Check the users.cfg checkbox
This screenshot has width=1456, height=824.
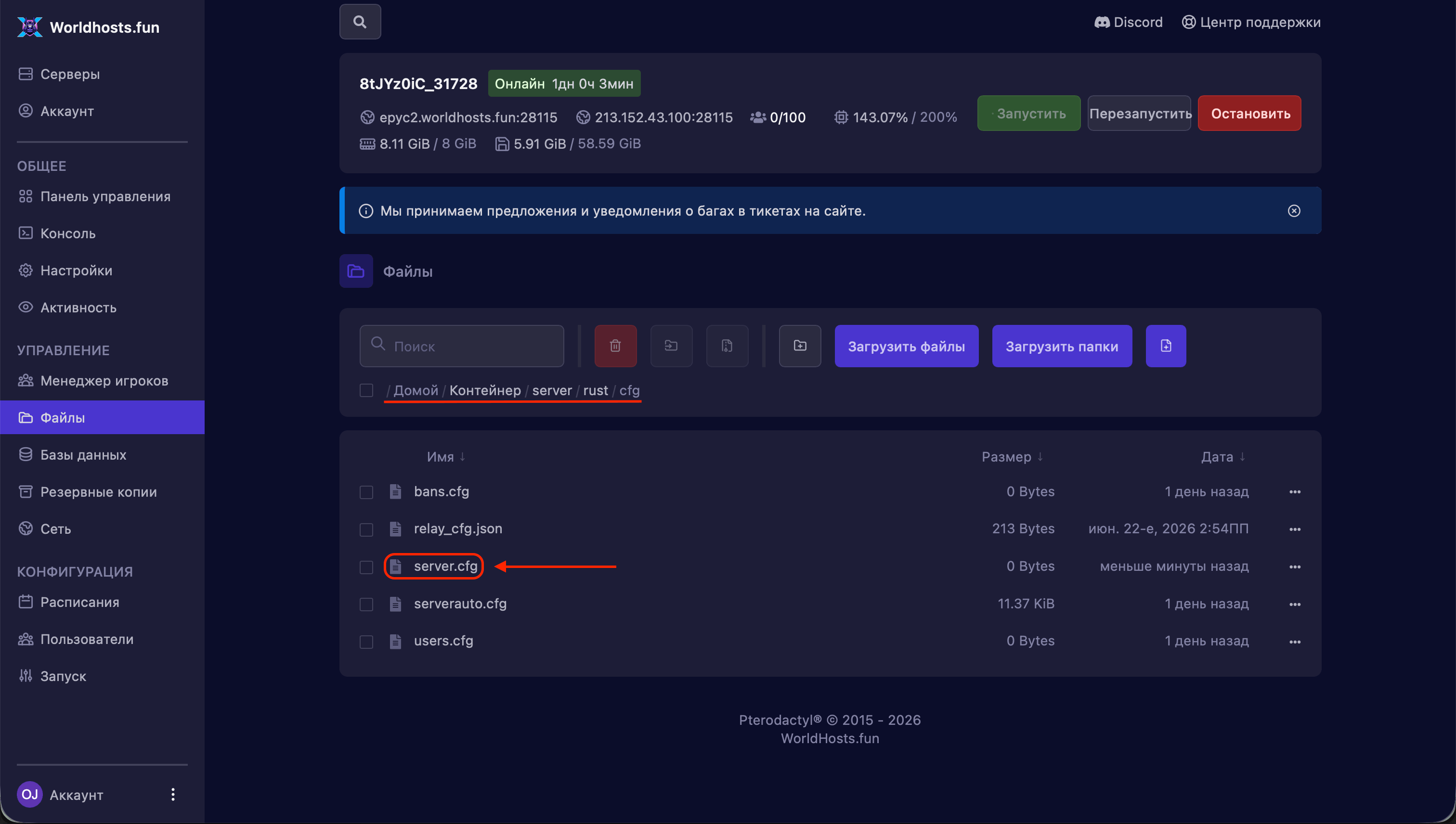pyautogui.click(x=366, y=641)
